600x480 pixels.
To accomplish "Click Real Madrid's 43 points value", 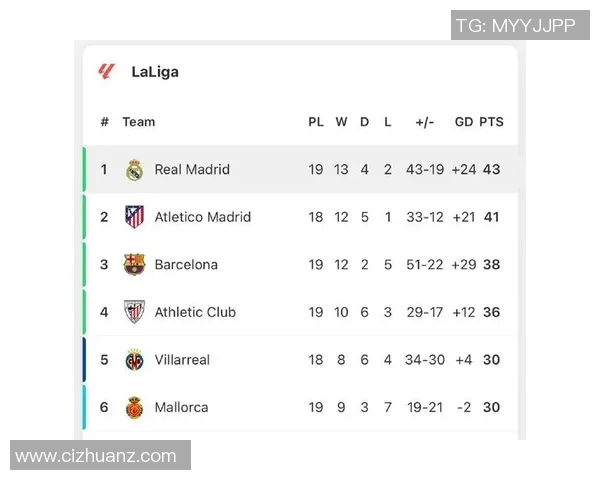I will [491, 170].
